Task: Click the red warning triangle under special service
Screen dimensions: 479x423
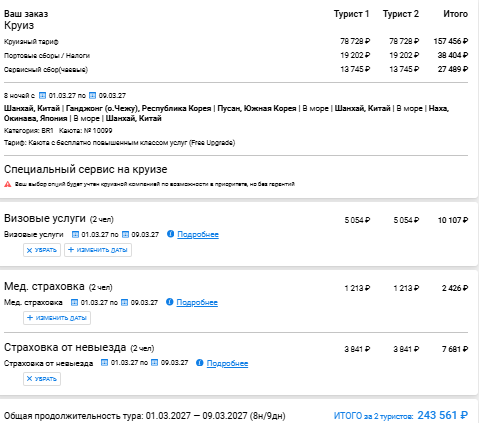Action: (8, 184)
